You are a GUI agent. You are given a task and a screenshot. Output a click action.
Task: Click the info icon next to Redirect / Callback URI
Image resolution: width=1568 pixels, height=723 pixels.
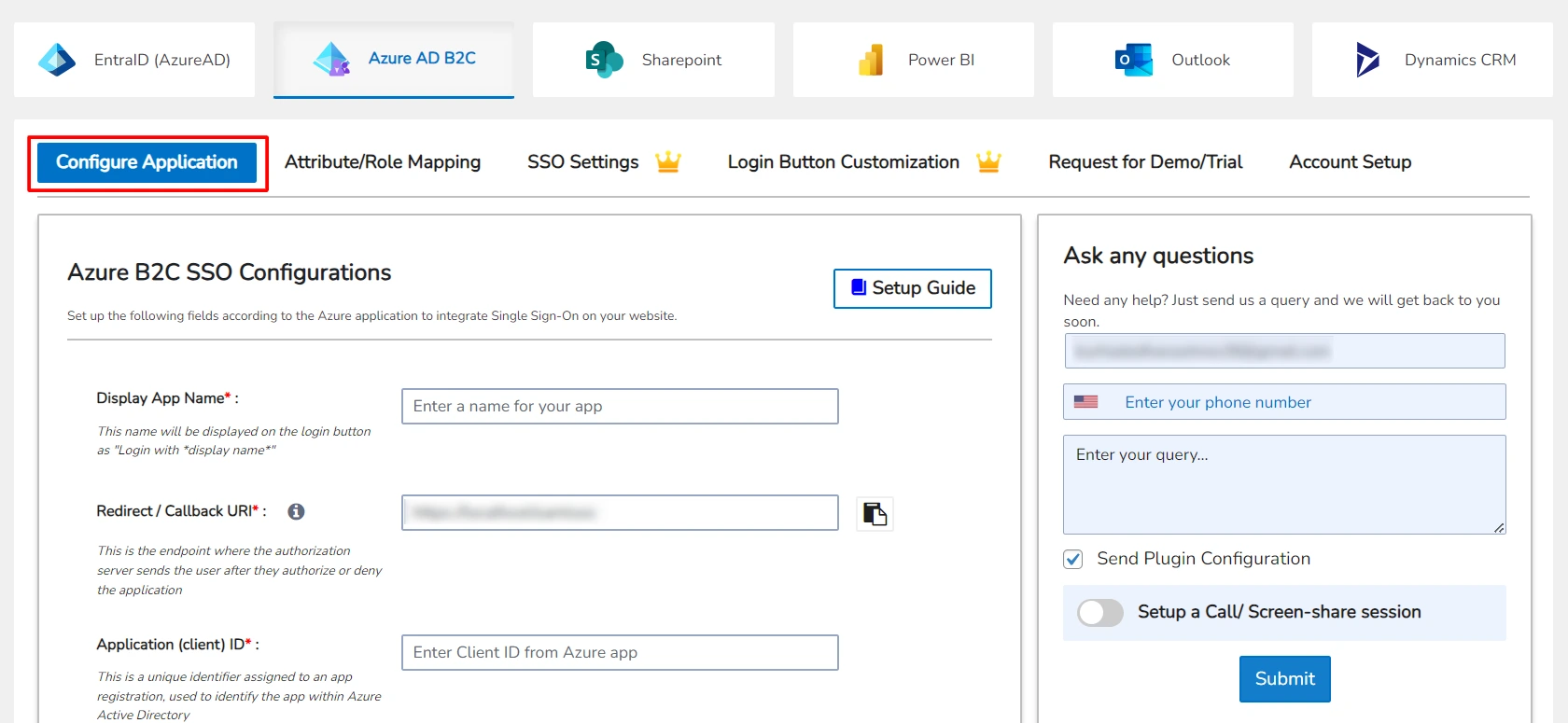pyautogui.click(x=296, y=511)
